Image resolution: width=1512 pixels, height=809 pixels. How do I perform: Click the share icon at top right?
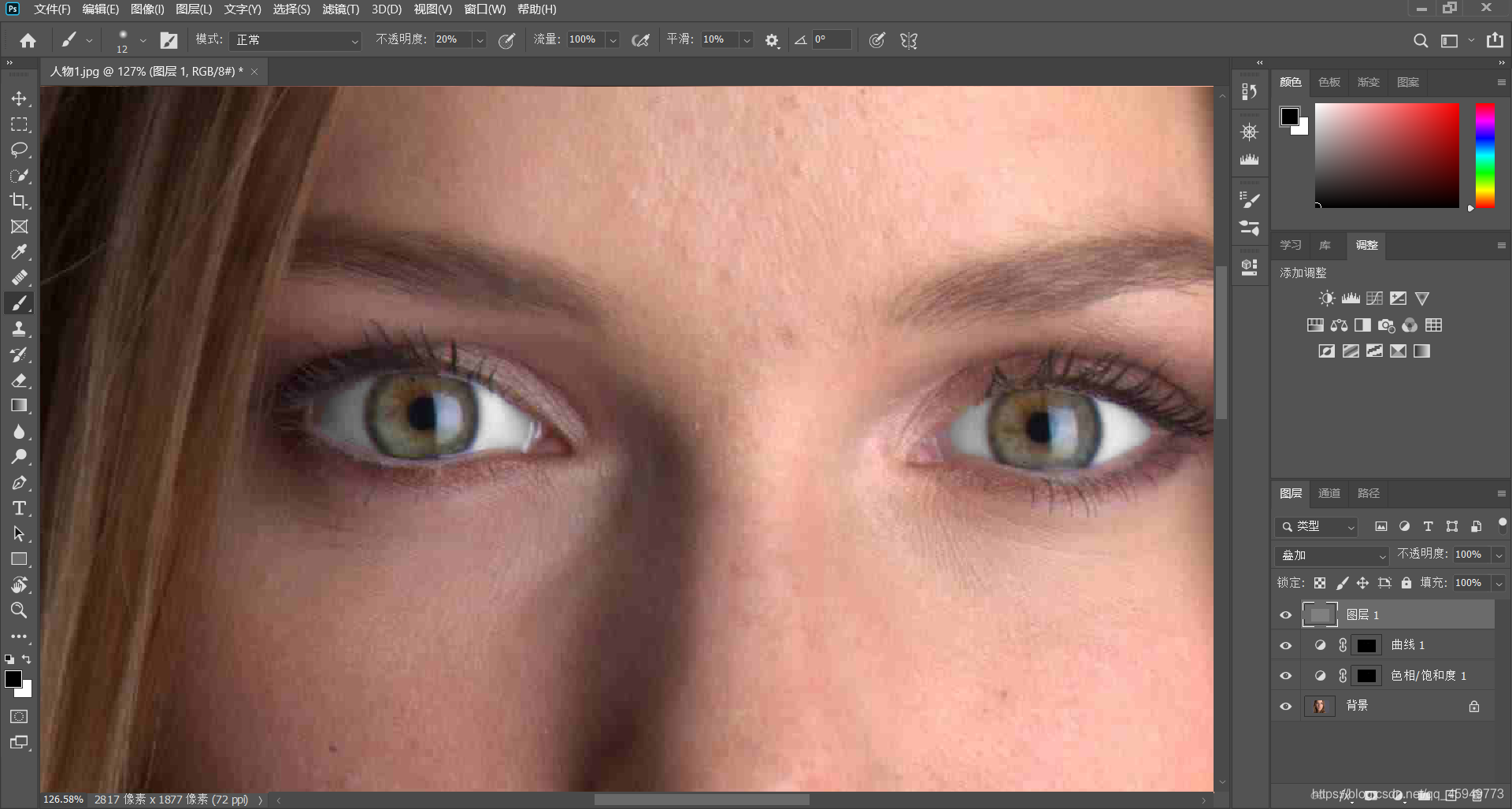pos(1495,40)
